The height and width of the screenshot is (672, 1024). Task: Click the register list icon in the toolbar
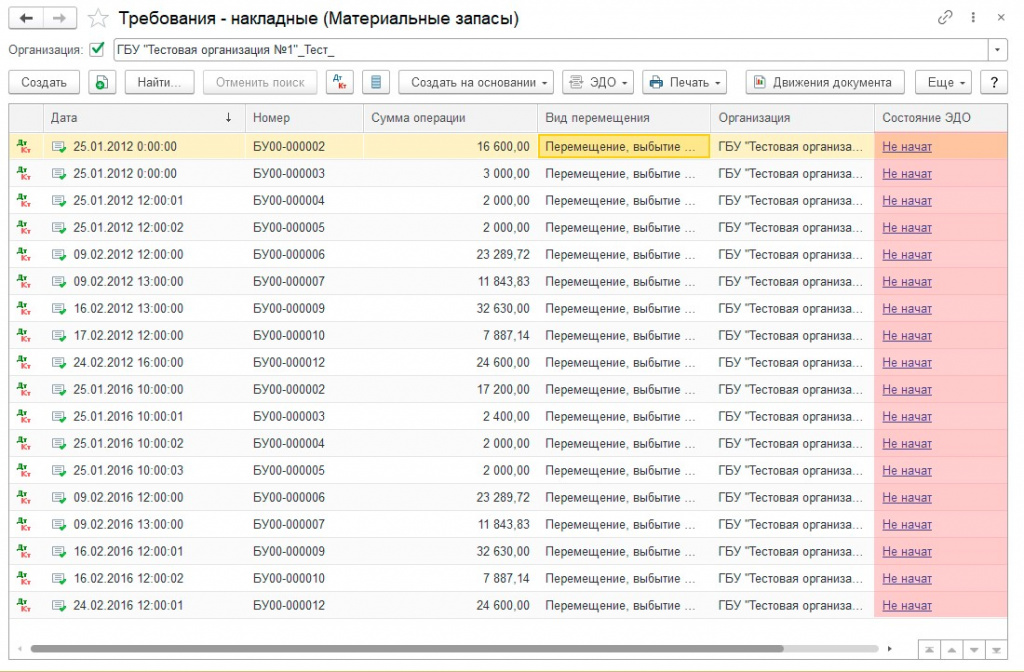click(375, 82)
